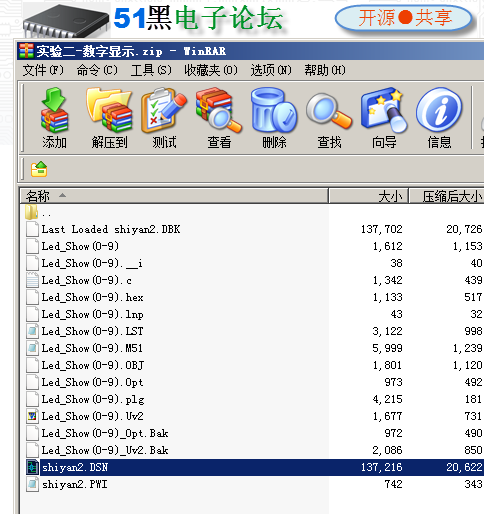Click the size value 5,999
The width and height of the screenshot is (484, 514).
387,348
